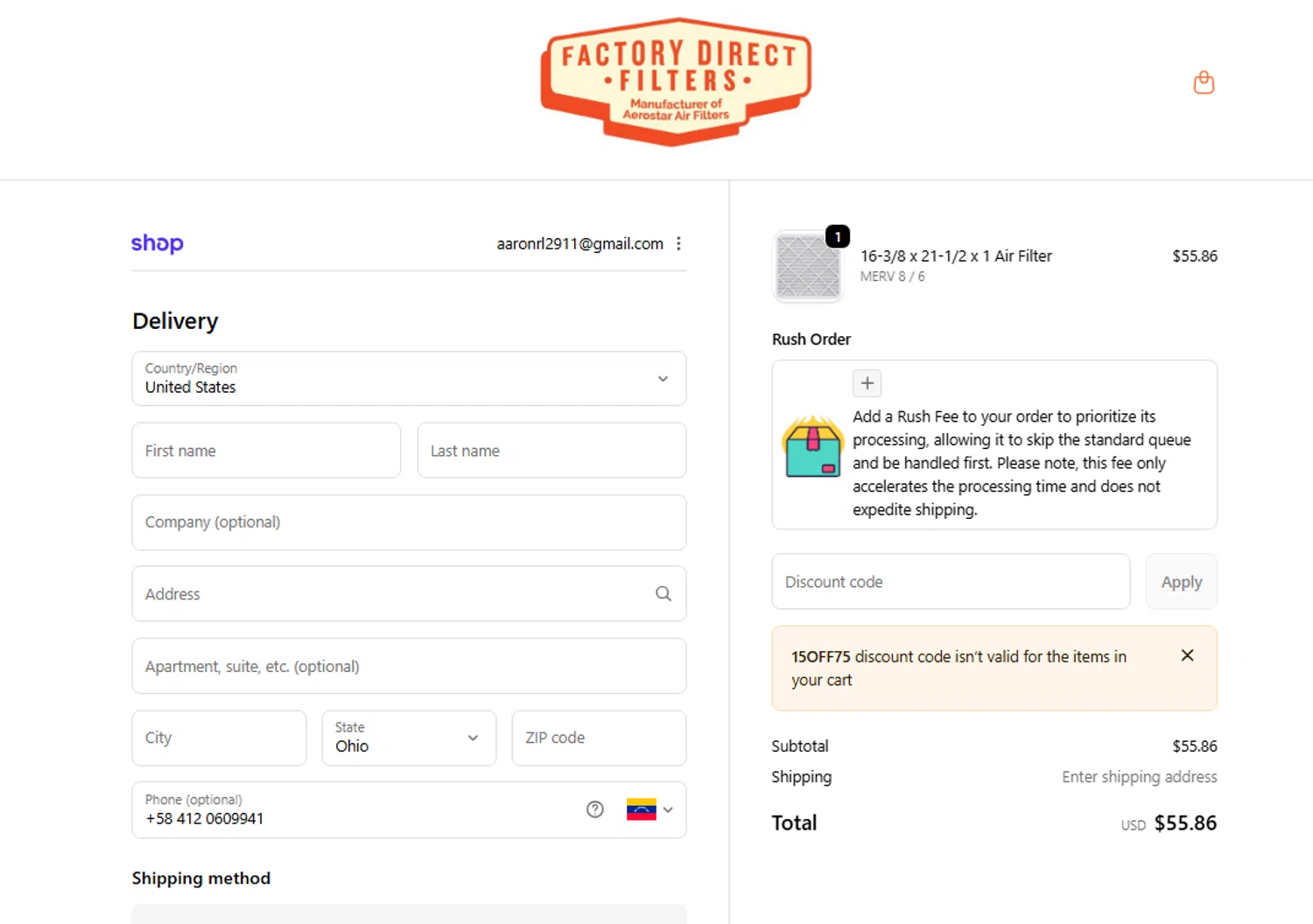Open the shopping cart bag icon

tap(1204, 82)
